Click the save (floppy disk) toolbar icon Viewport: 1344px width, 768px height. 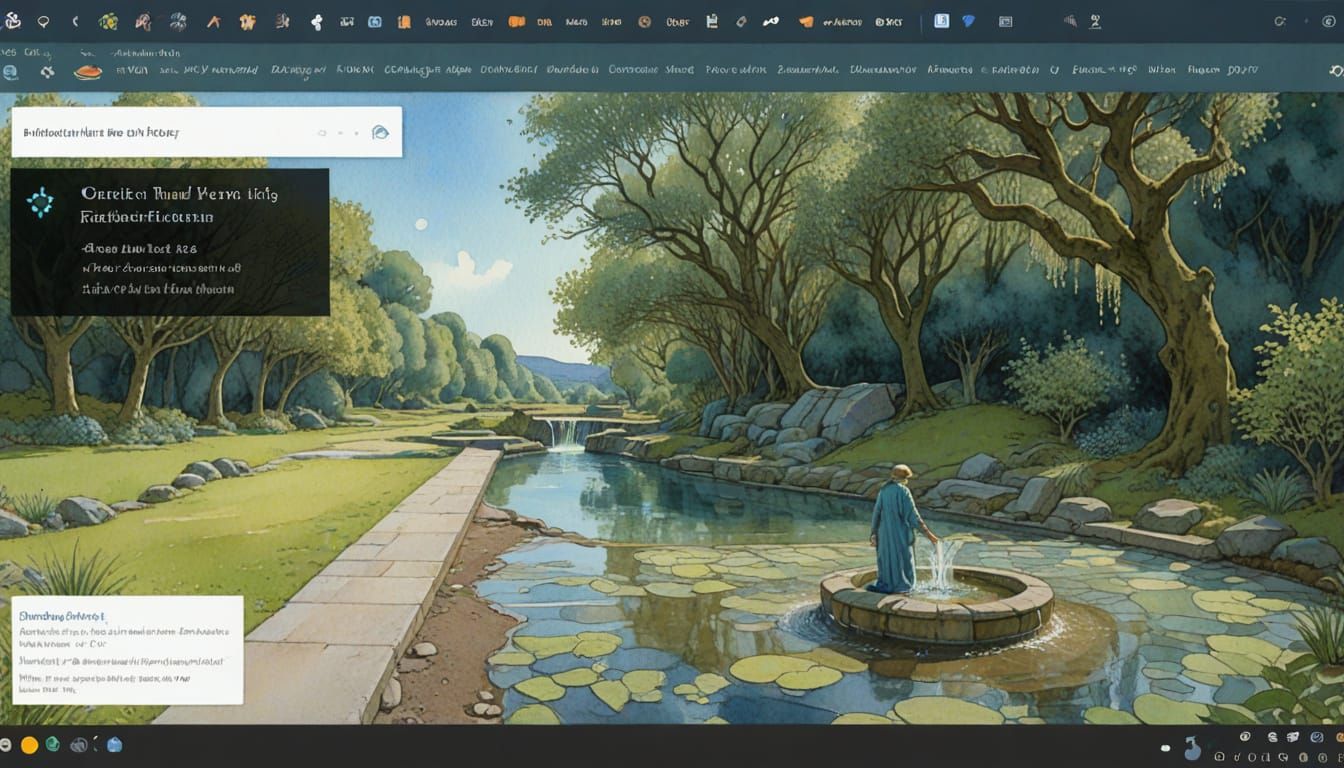(x=712, y=18)
